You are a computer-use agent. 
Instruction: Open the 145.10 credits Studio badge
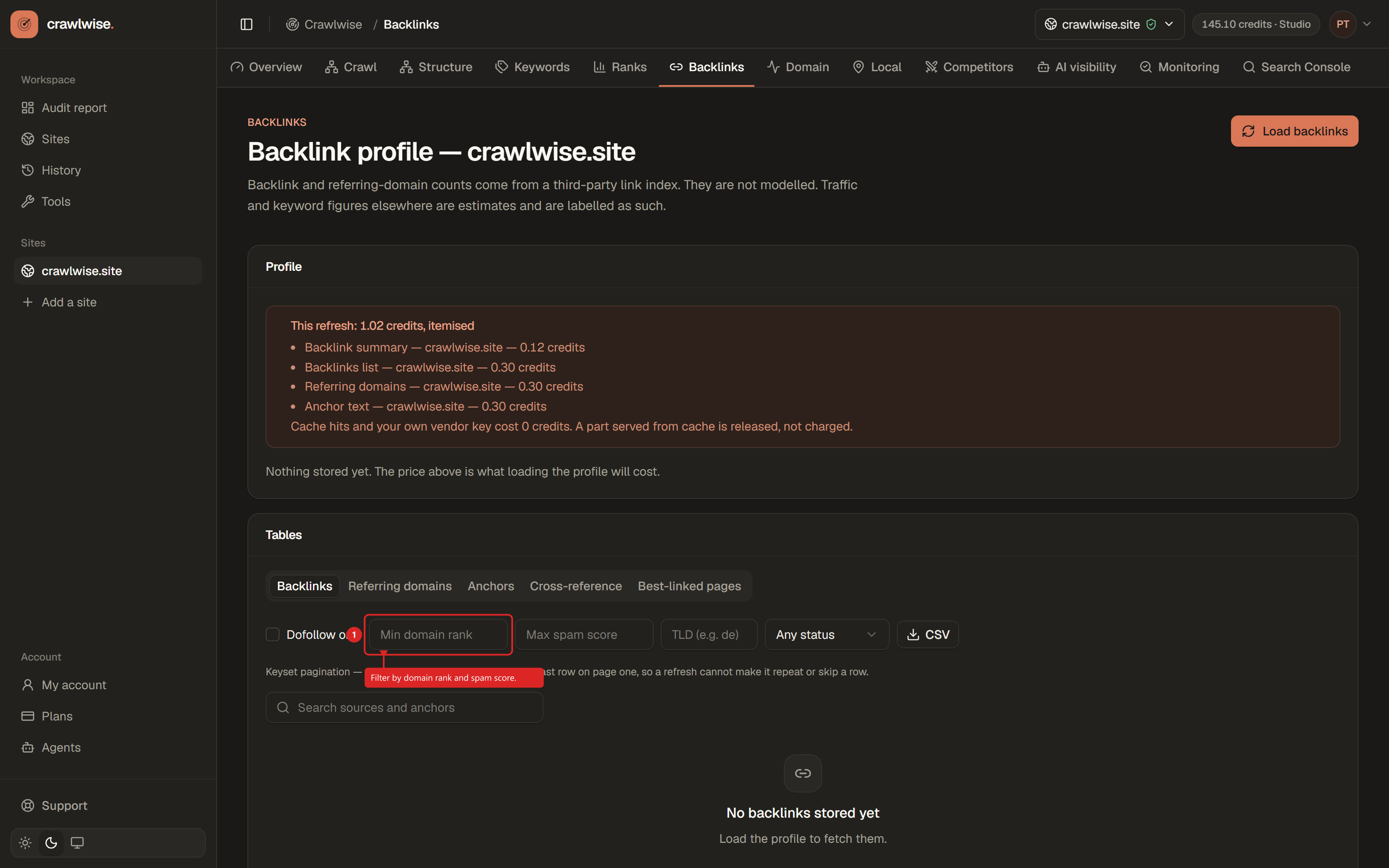point(1256,24)
